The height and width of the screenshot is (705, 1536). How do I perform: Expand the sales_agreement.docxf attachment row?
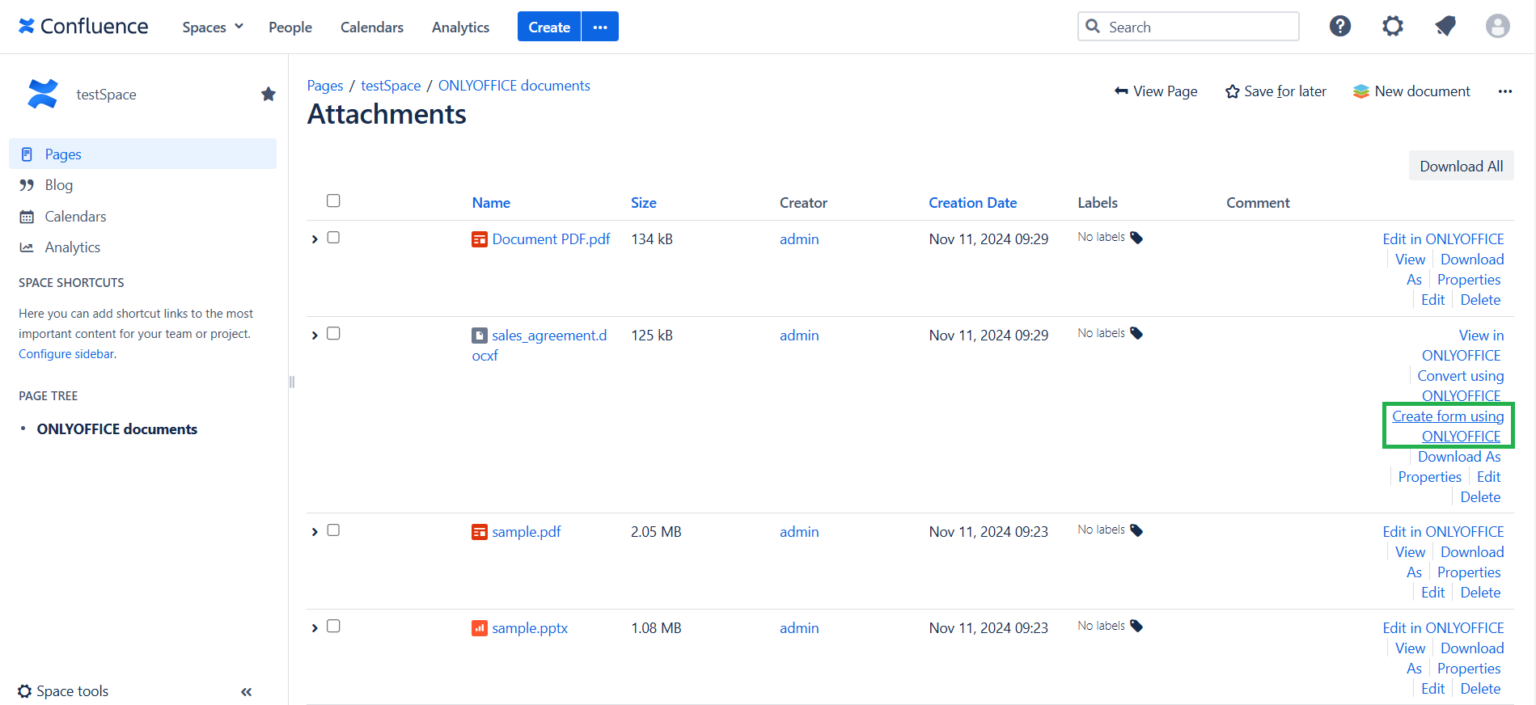pyautogui.click(x=314, y=334)
